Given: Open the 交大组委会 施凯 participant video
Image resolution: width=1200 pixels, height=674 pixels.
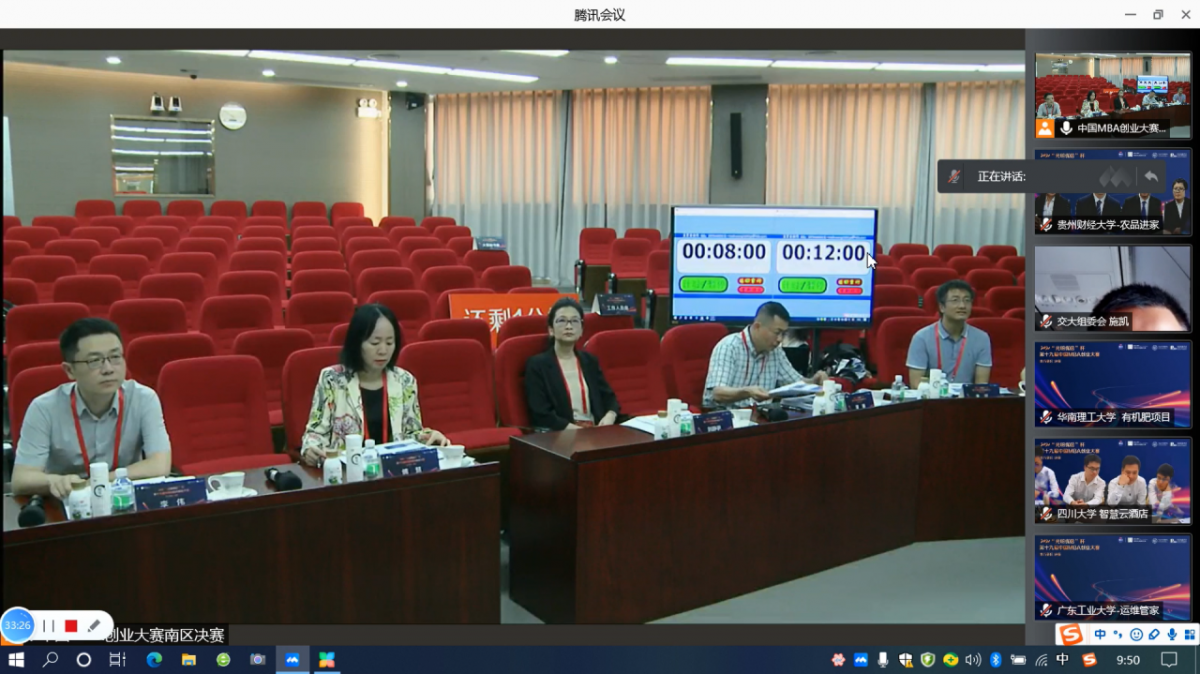Looking at the screenshot, I should [1112, 287].
